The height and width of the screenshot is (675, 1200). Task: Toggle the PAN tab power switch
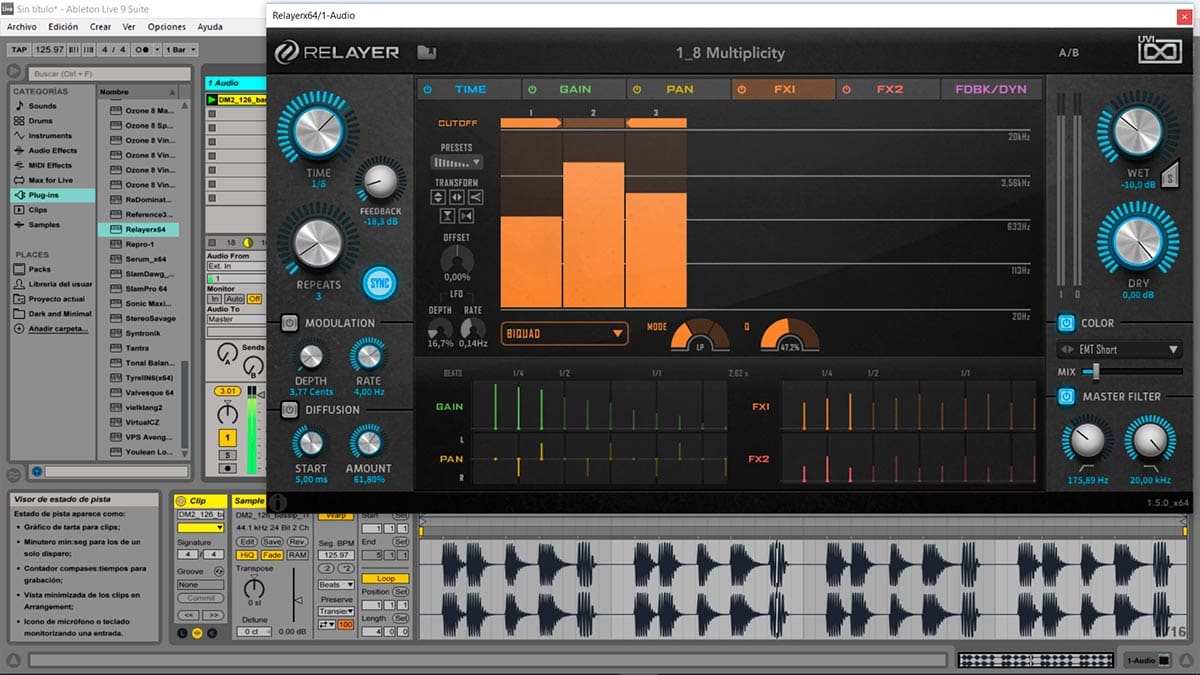pos(637,89)
